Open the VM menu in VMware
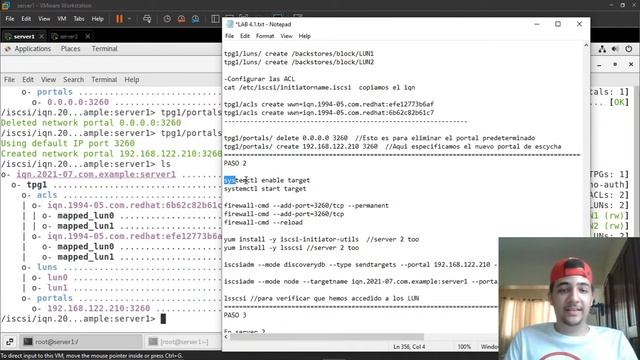 coord(62,19)
